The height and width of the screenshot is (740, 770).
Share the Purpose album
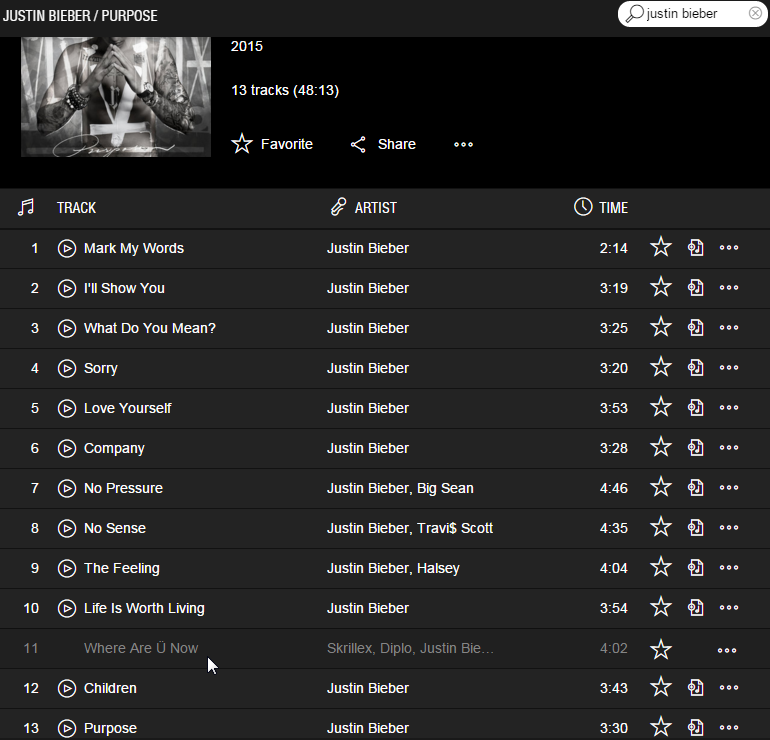pos(383,144)
